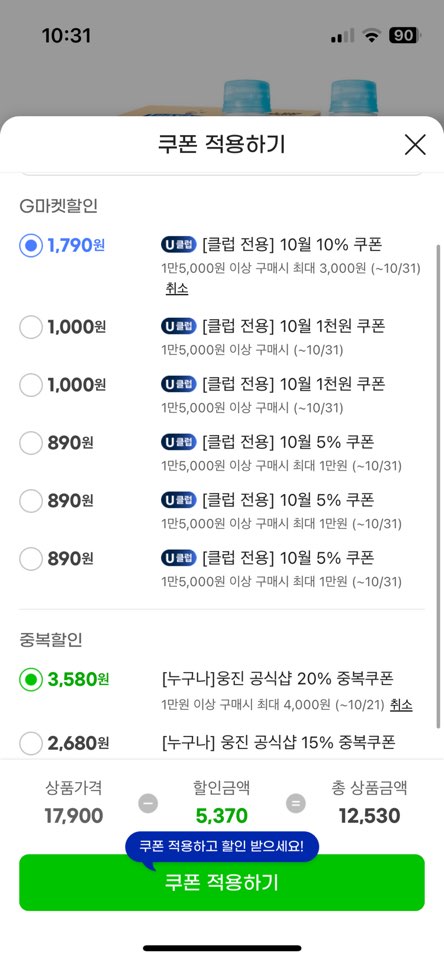
Task: Choose the first 890원 5% coupon radio
Action: (31, 443)
